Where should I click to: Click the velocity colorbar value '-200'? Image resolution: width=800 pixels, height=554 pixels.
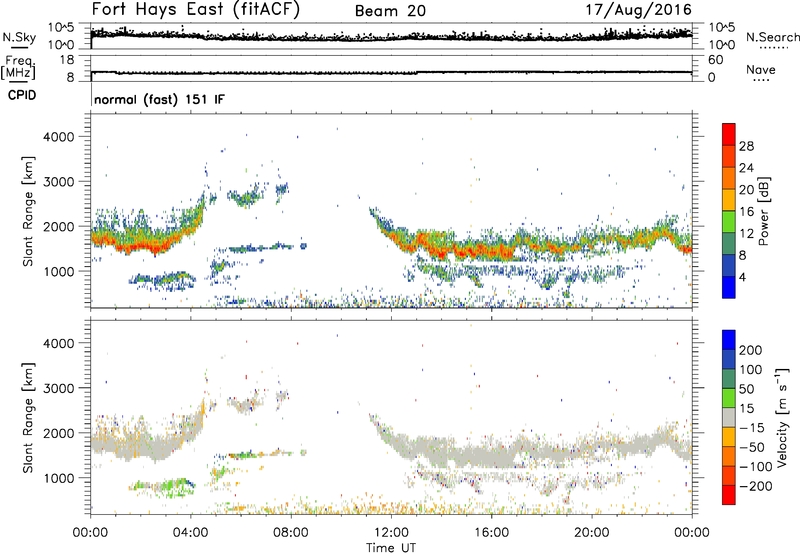(755, 486)
